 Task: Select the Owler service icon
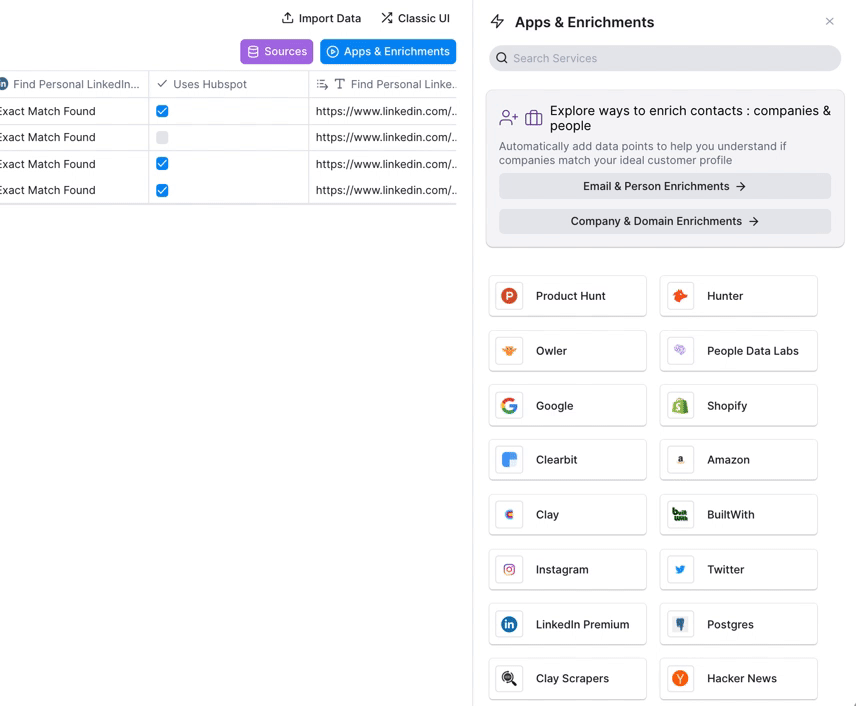coord(509,351)
